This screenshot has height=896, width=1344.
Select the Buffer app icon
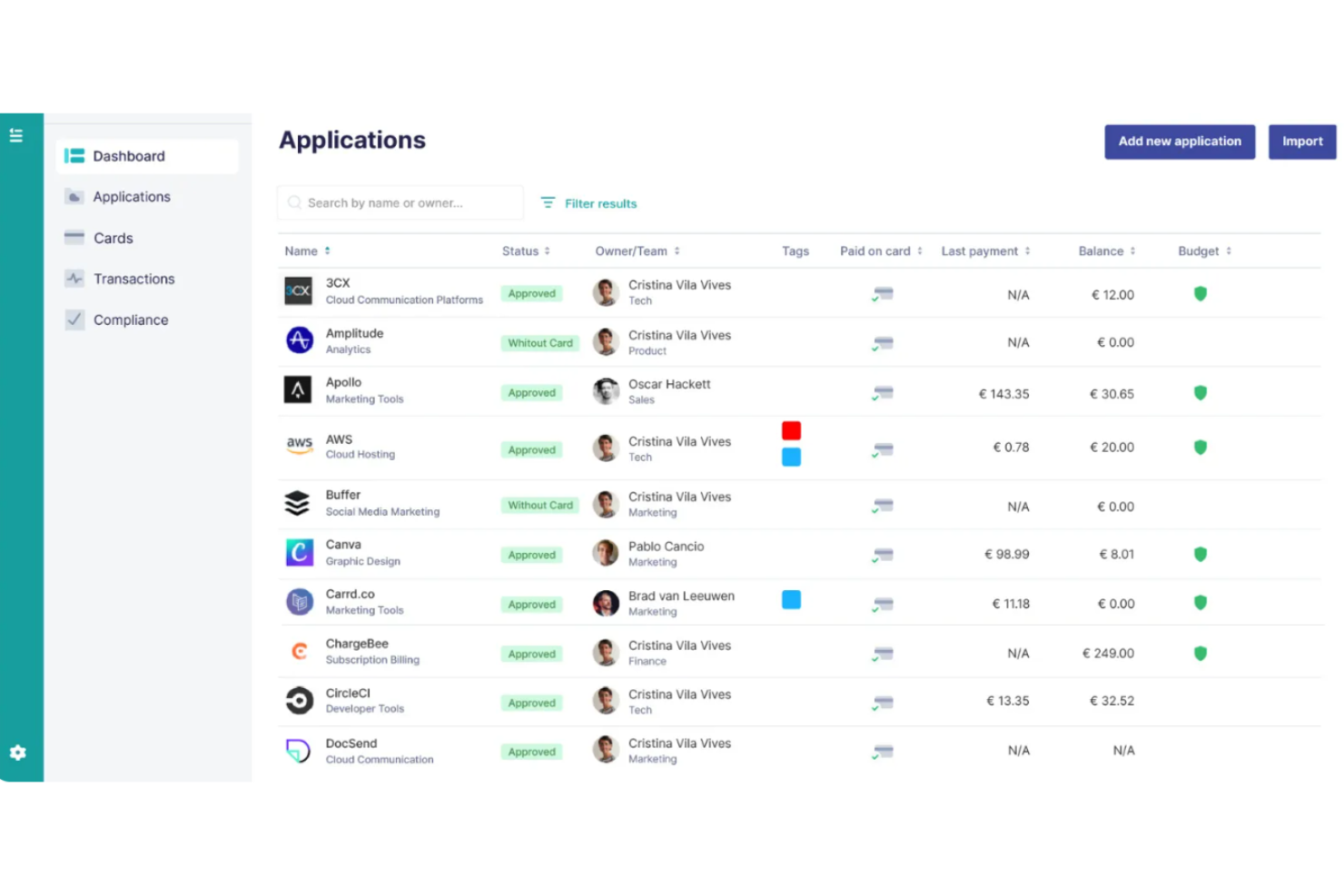tap(299, 503)
